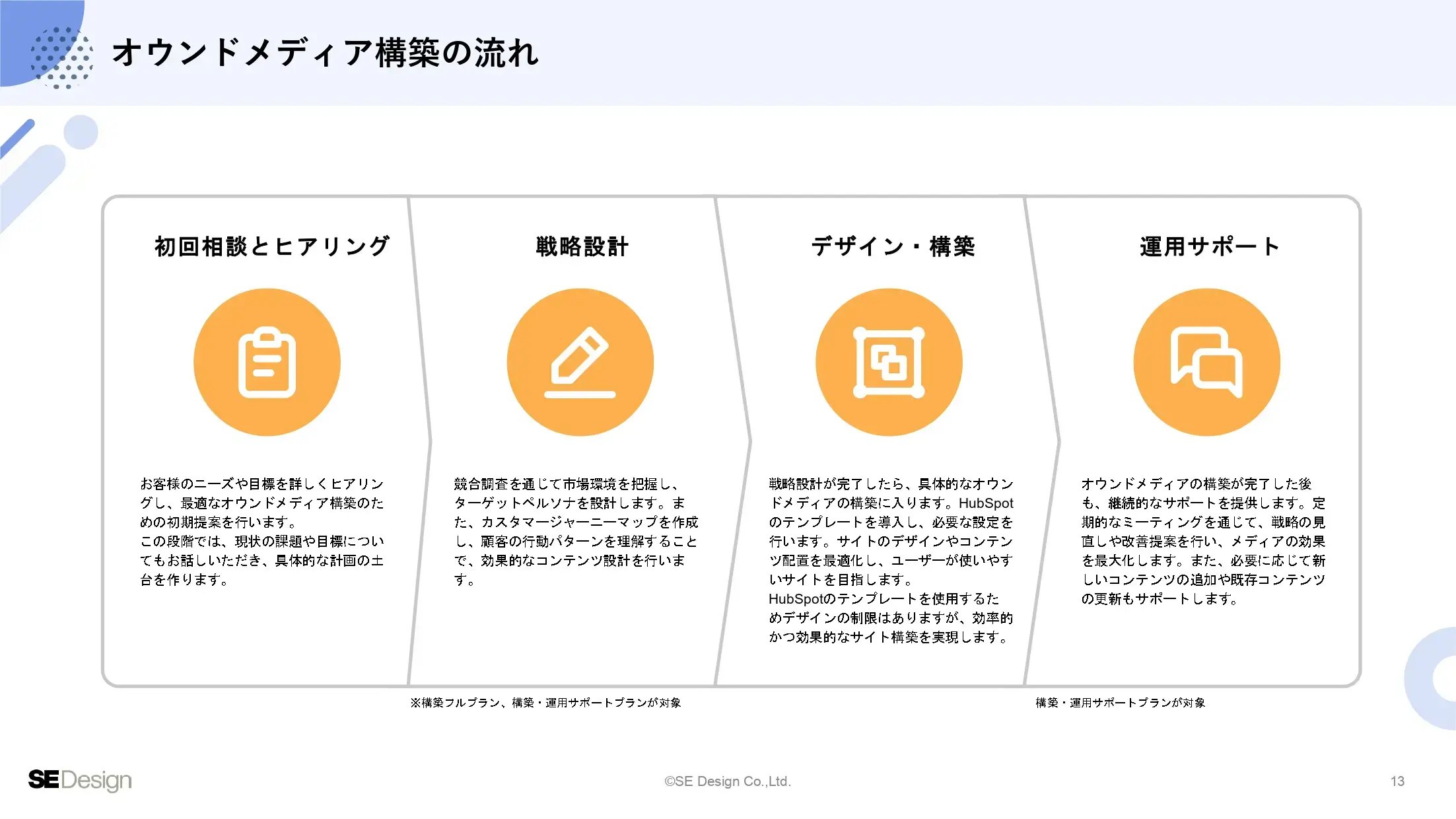Select the heading デザイン・構築
This screenshot has height=819, width=1456.
[x=893, y=246]
